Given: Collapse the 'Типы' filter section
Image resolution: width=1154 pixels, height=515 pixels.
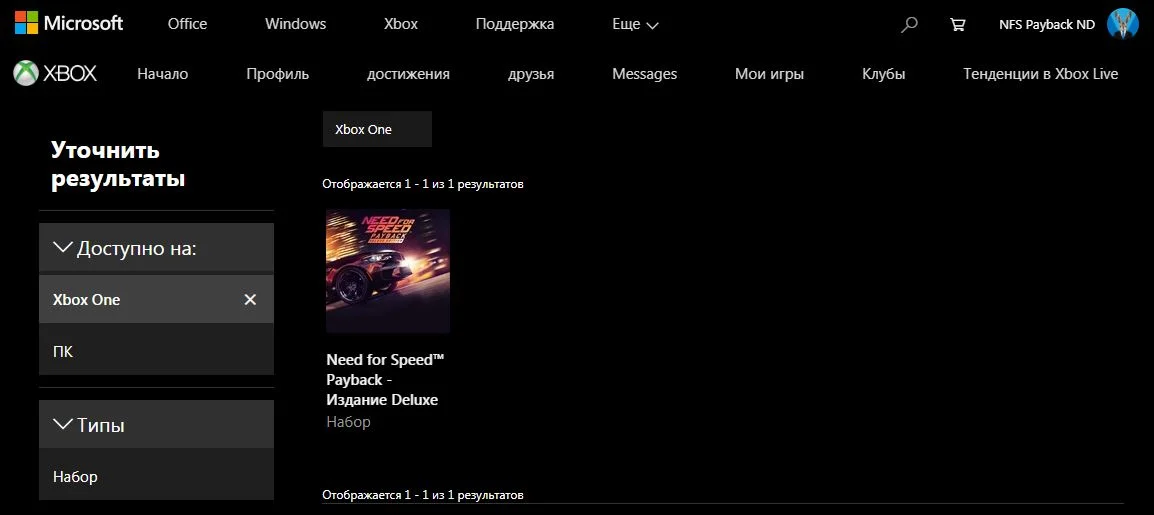Looking at the screenshot, I should coord(156,425).
